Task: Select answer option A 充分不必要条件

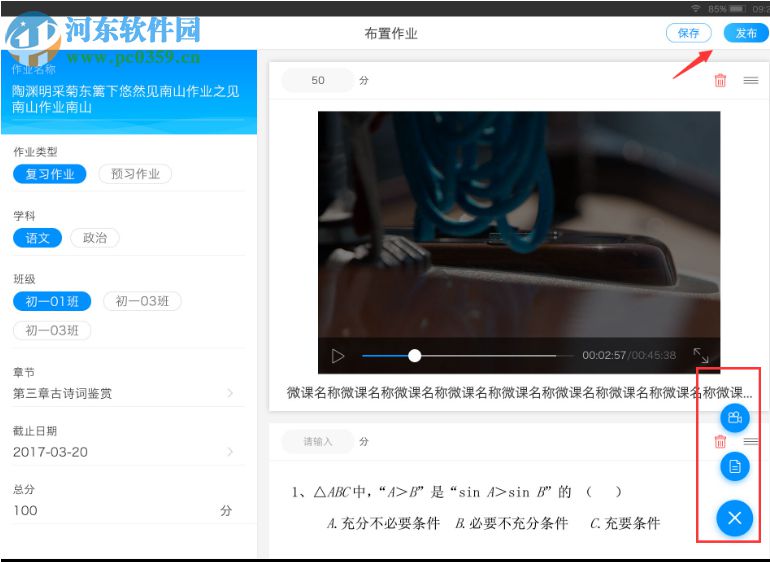Action: (x=383, y=524)
